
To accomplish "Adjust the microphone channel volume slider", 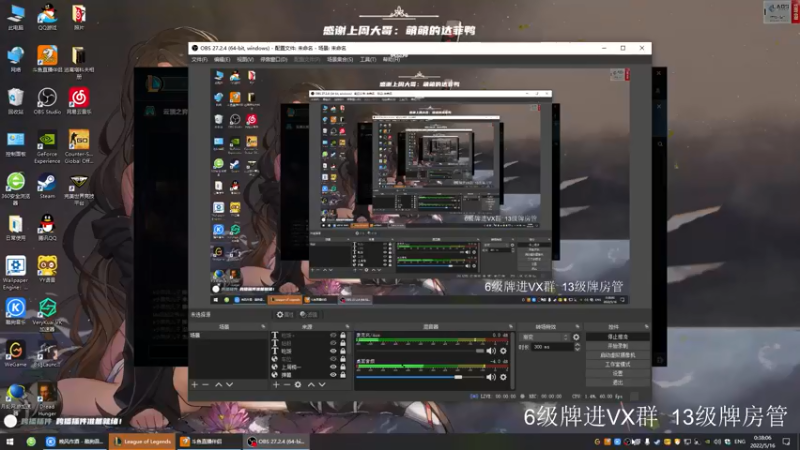I will (x=419, y=351).
